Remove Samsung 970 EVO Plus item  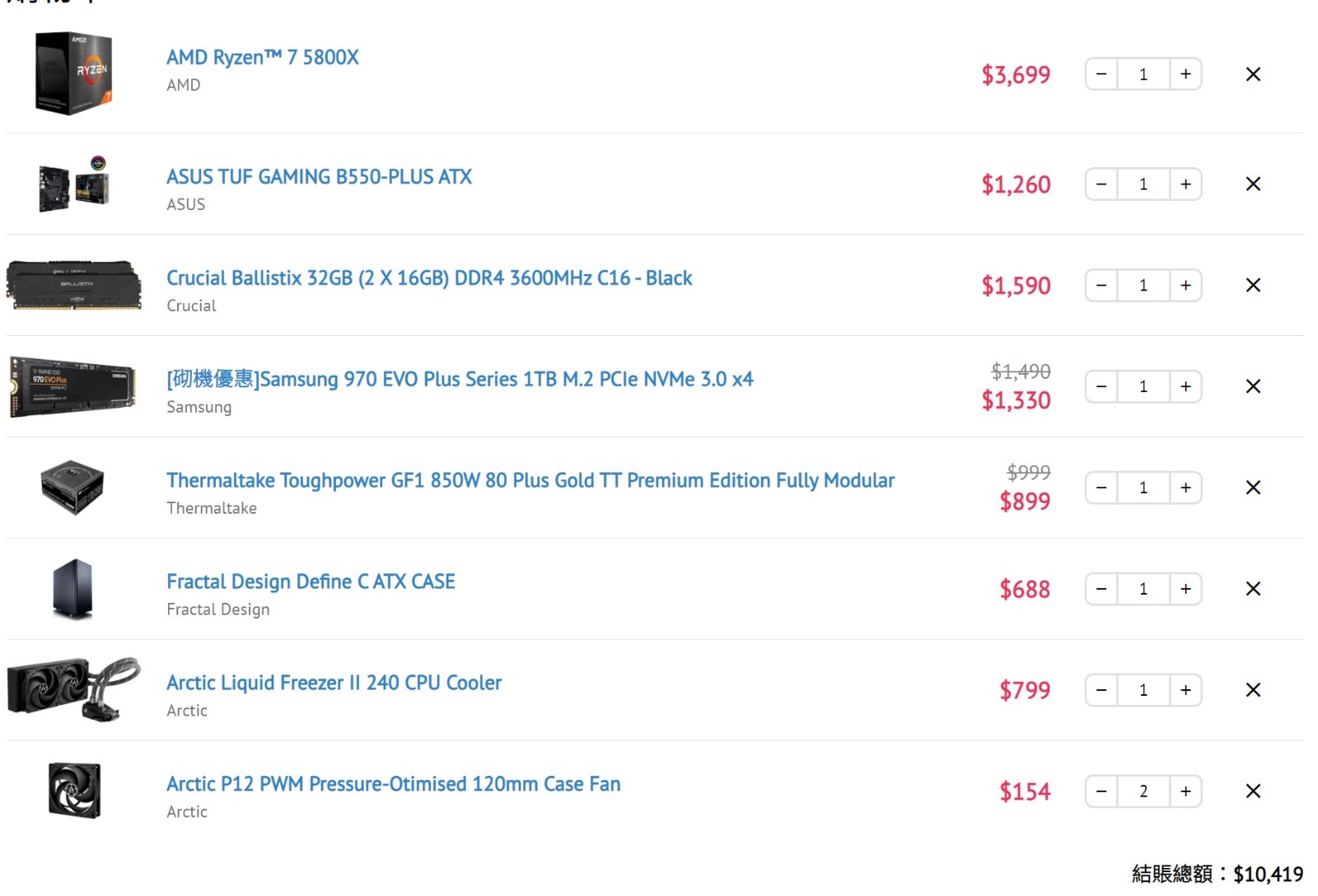coord(1253,386)
